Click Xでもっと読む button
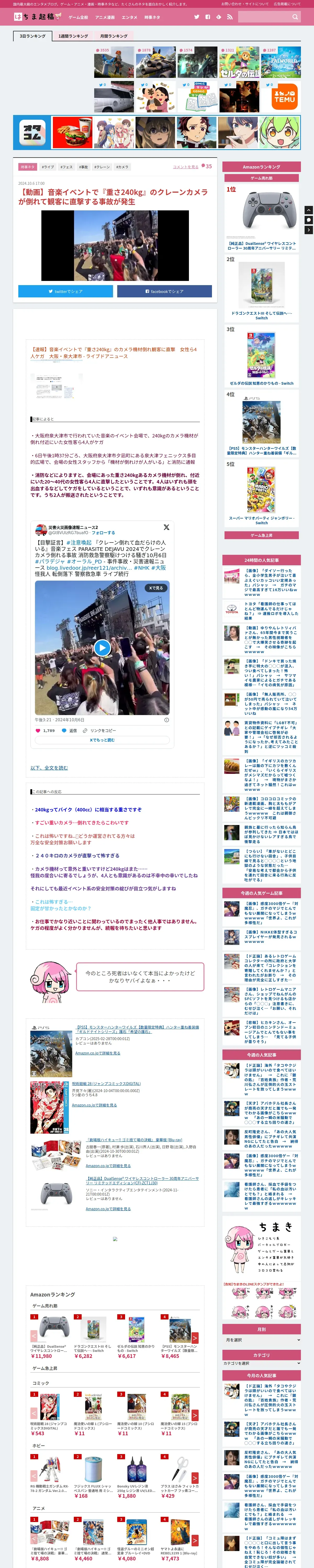 click(102, 740)
